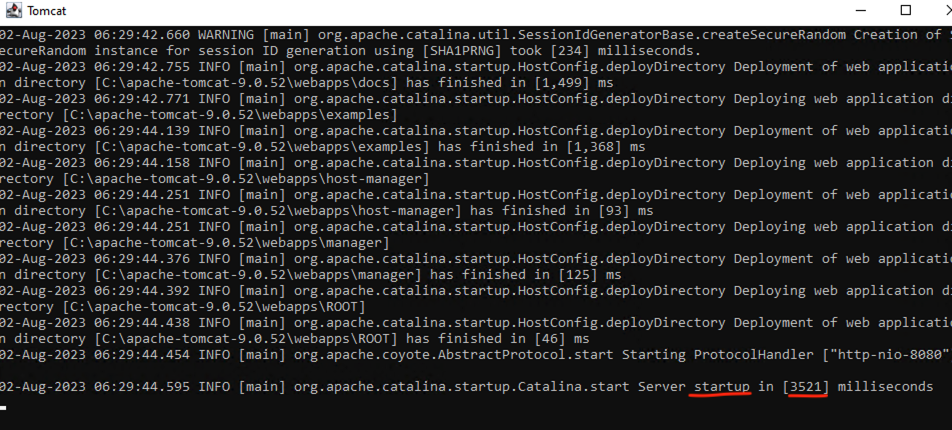Viewport: 952px width, 430px height.
Task: Click the Tomcat Java icon in title bar
Action: [x=14, y=10]
